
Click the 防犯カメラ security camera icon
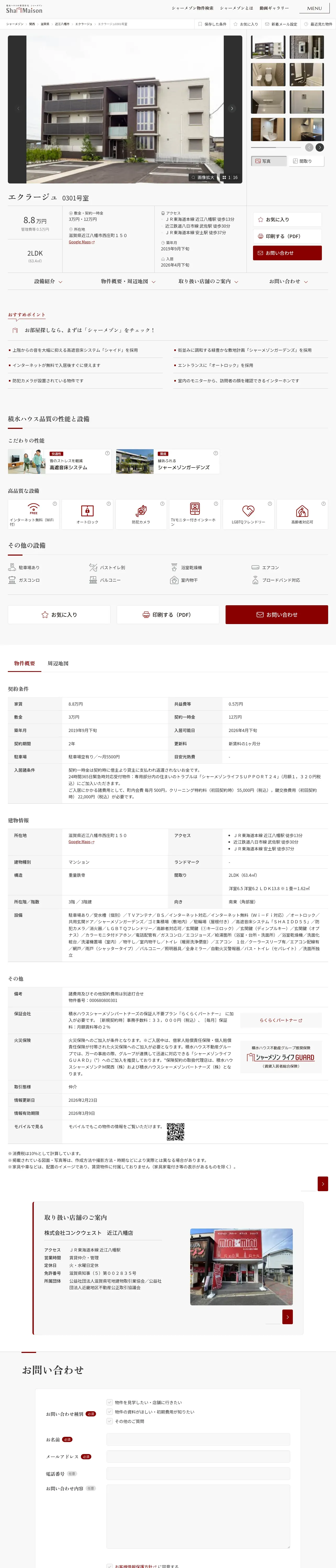pos(141,510)
